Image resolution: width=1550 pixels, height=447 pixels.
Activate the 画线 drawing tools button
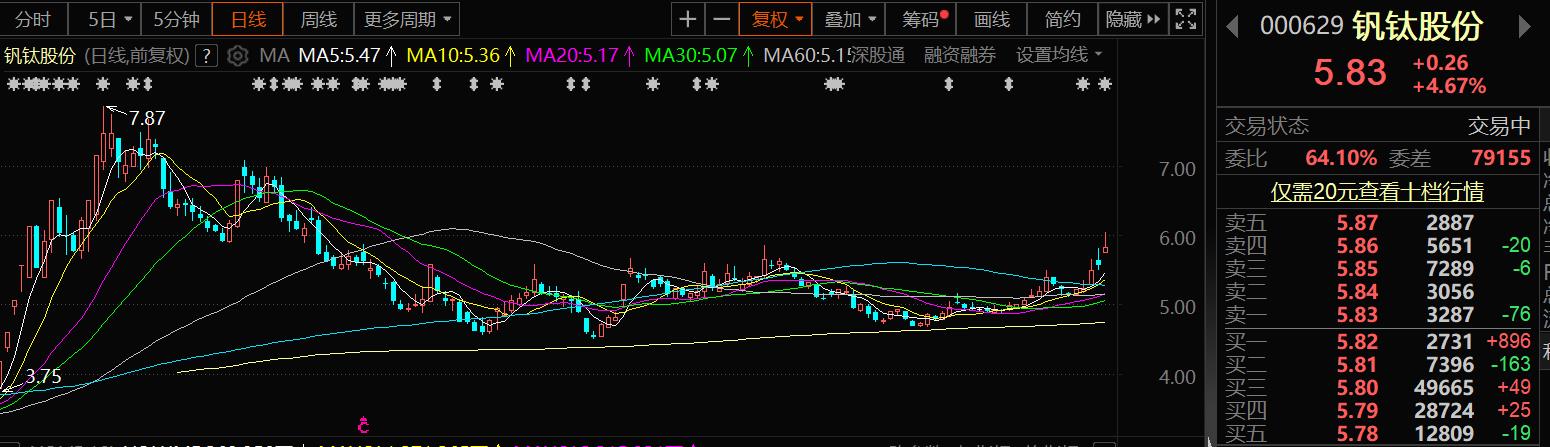click(x=992, y=19)
